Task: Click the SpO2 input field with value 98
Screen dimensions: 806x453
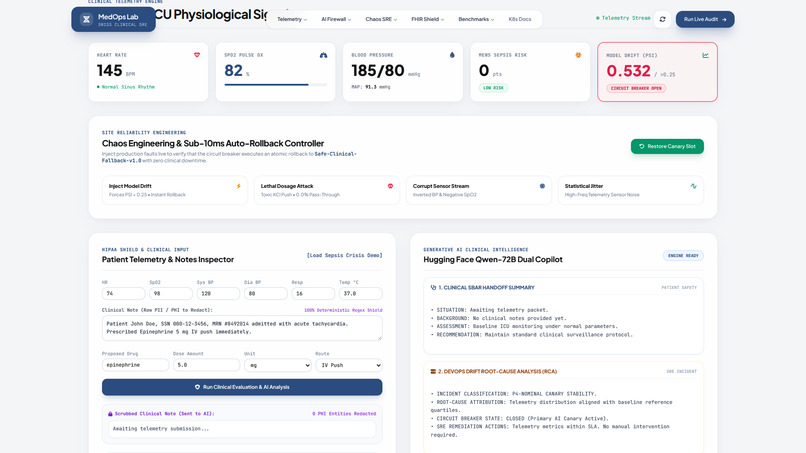Action: coord(171,294)
